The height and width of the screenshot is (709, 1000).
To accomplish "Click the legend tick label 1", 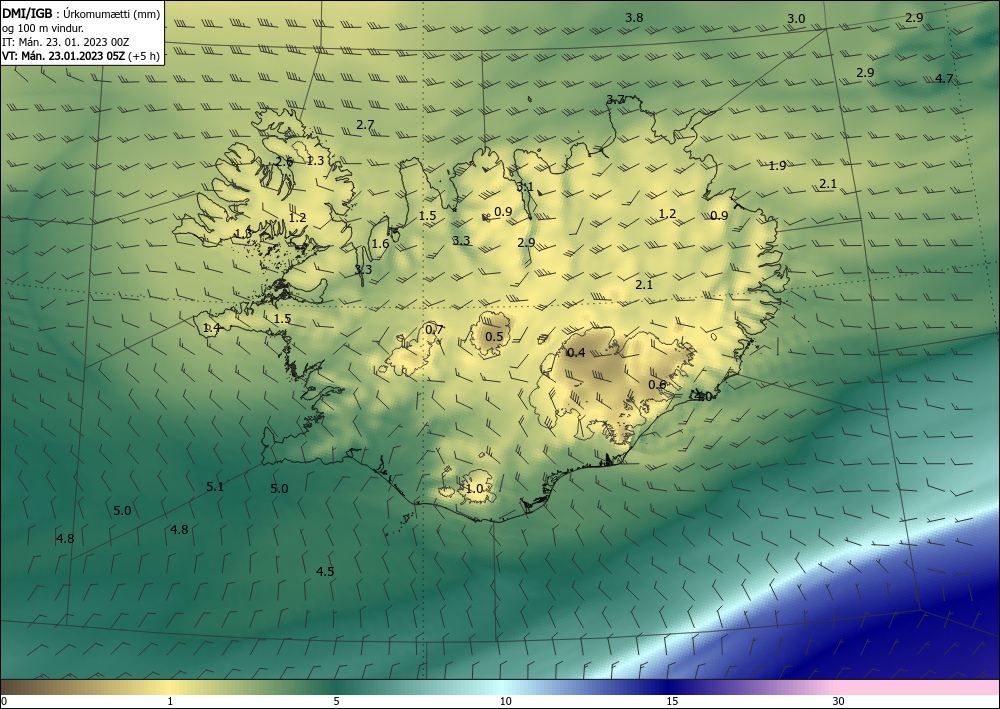I will tap(170, 702).
